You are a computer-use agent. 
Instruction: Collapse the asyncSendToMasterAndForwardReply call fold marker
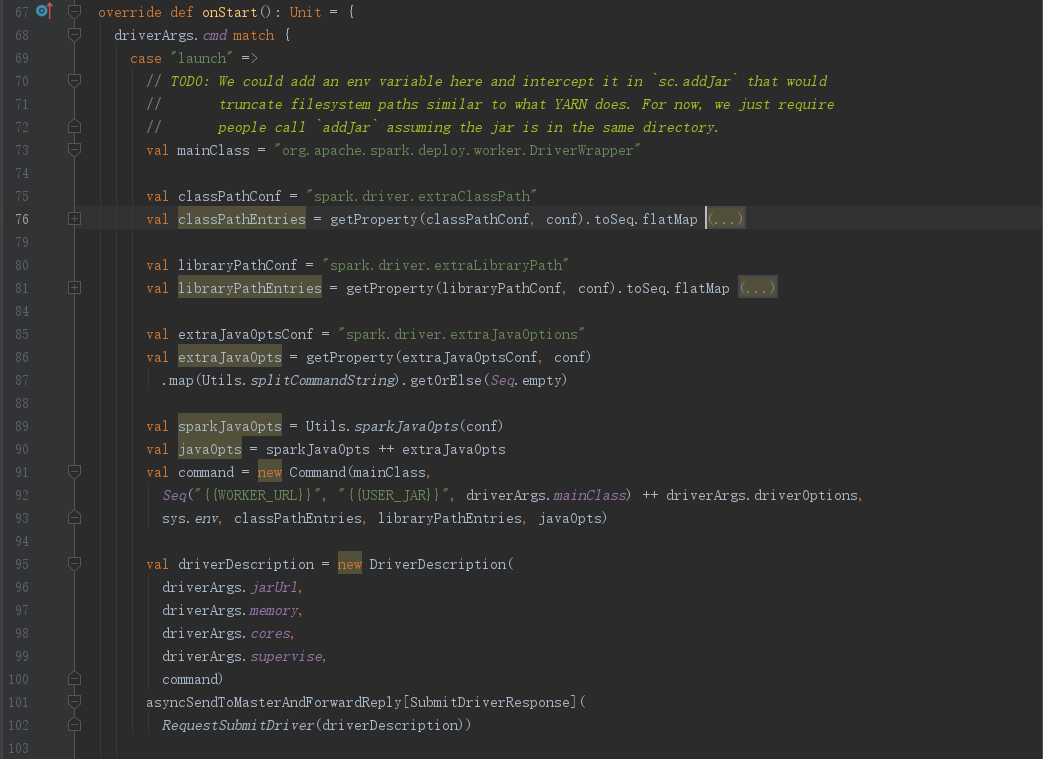coord(74,702)
